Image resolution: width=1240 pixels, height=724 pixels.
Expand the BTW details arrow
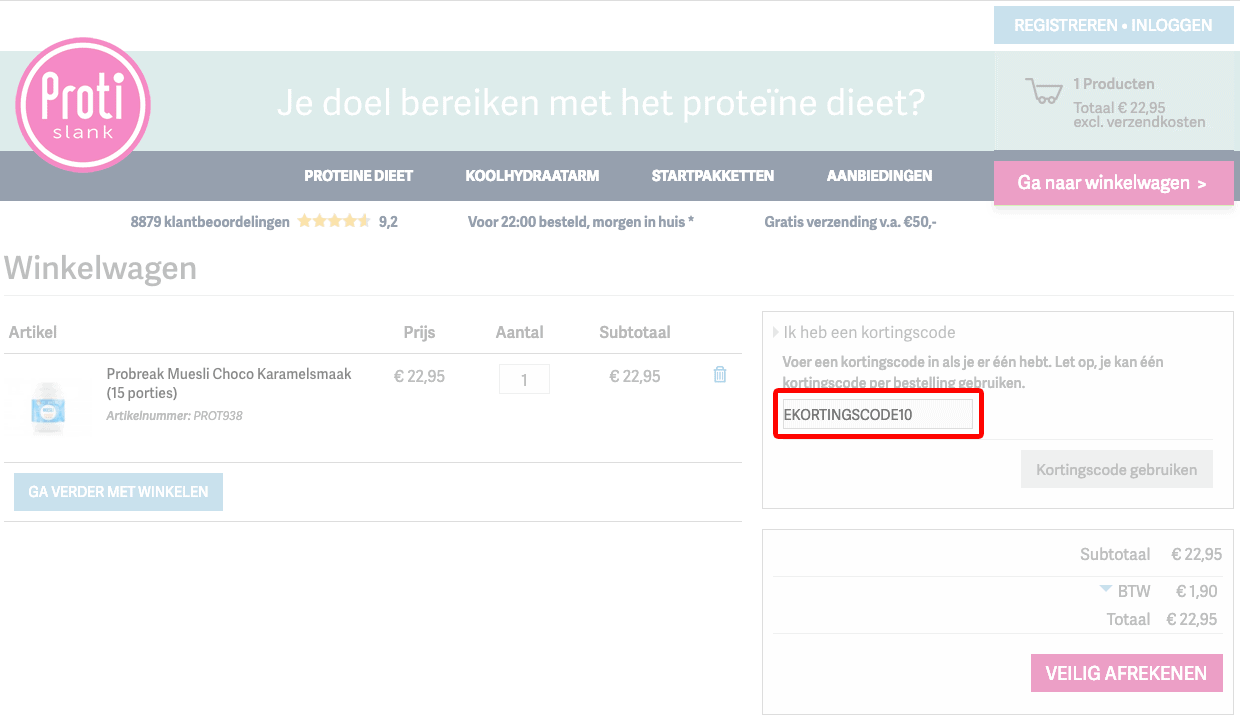pyautogui.click(x=1106, y=589)
